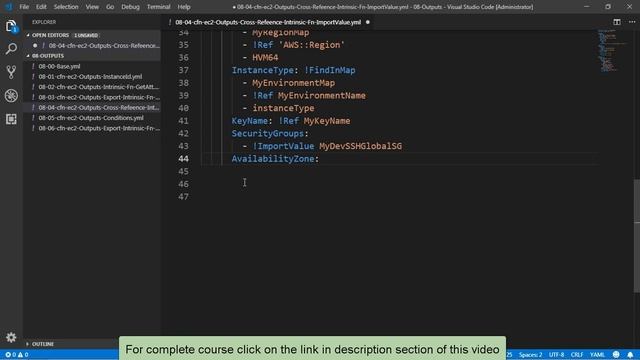Select the ImportValue.yml editor tab
The image size is (640, 360).
point(268,22)
